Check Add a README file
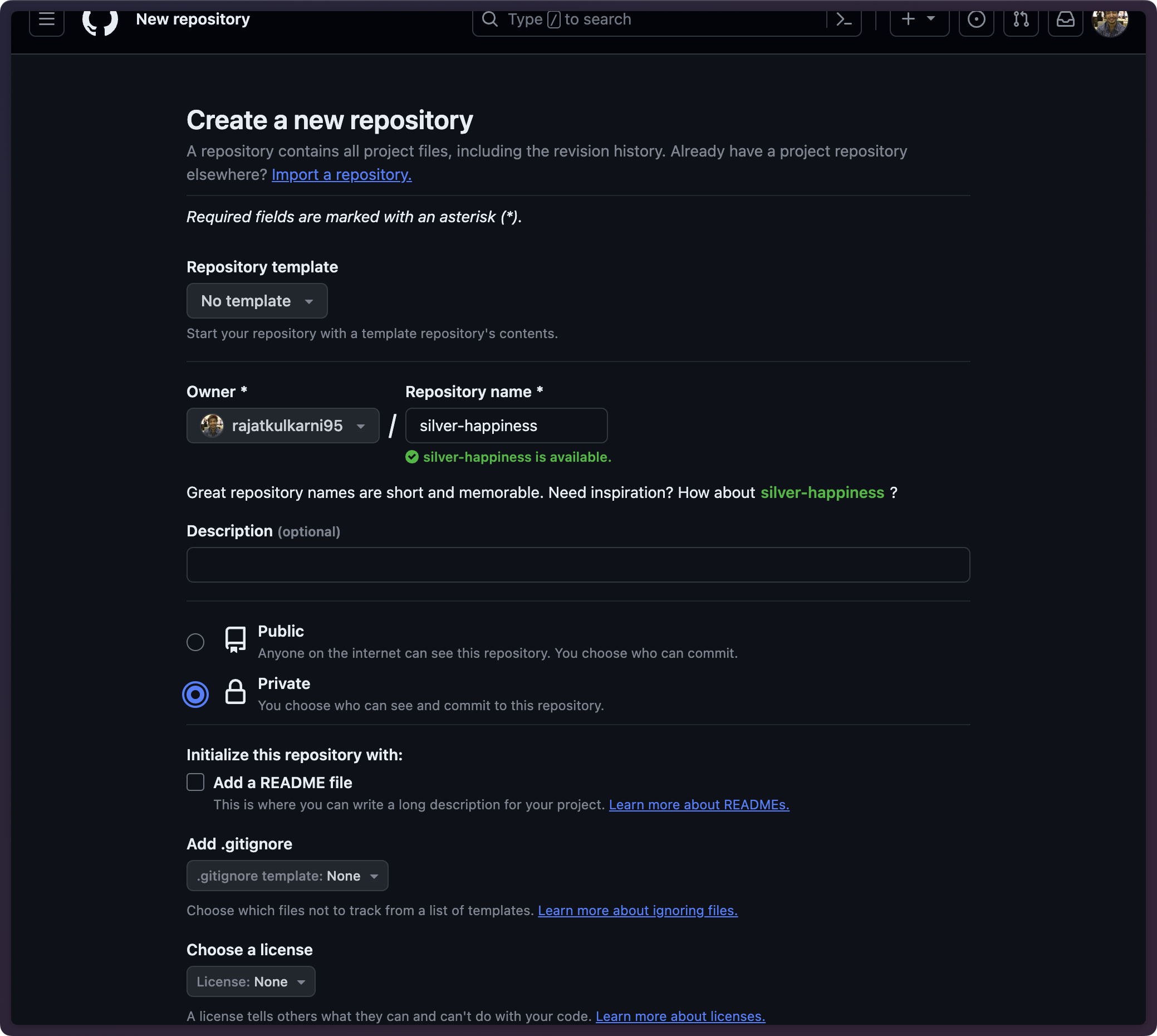This screenshot has width=1157, height=1036. [x=195, y=782]
